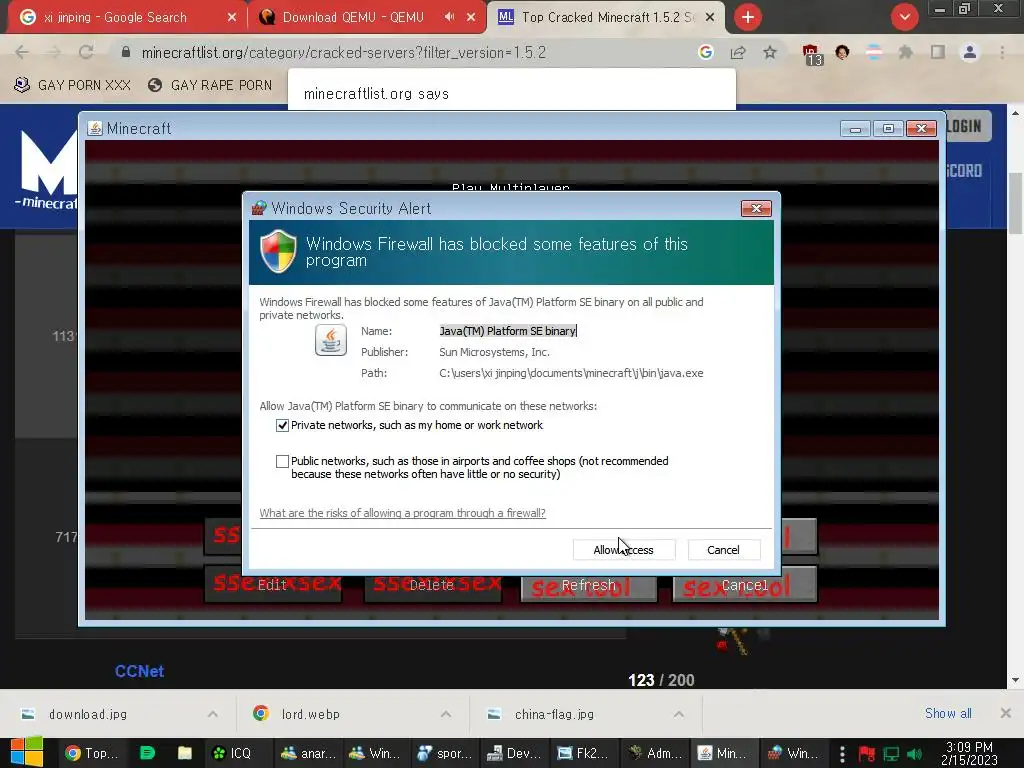Screen dimensions: 1024x768
Task: Switch to Adm... taskbar window
Action: [x=654, y=753]
